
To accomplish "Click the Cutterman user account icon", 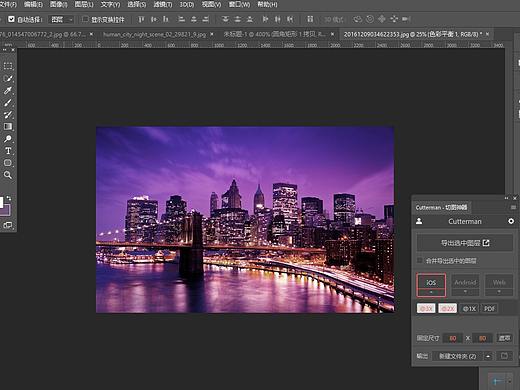I will coord(419,221).
